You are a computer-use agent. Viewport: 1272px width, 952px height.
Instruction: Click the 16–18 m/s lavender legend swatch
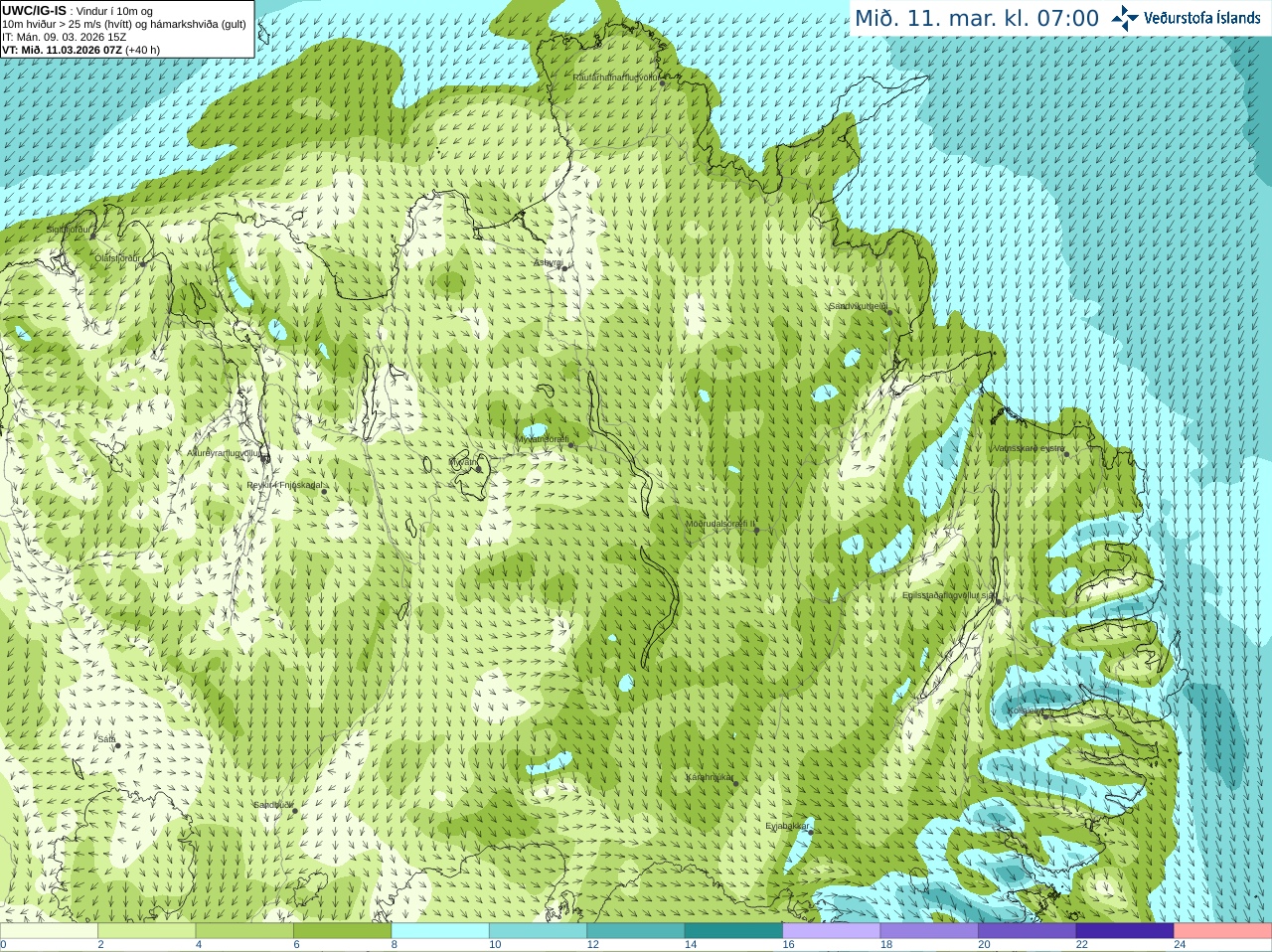(x=832, y=931)
